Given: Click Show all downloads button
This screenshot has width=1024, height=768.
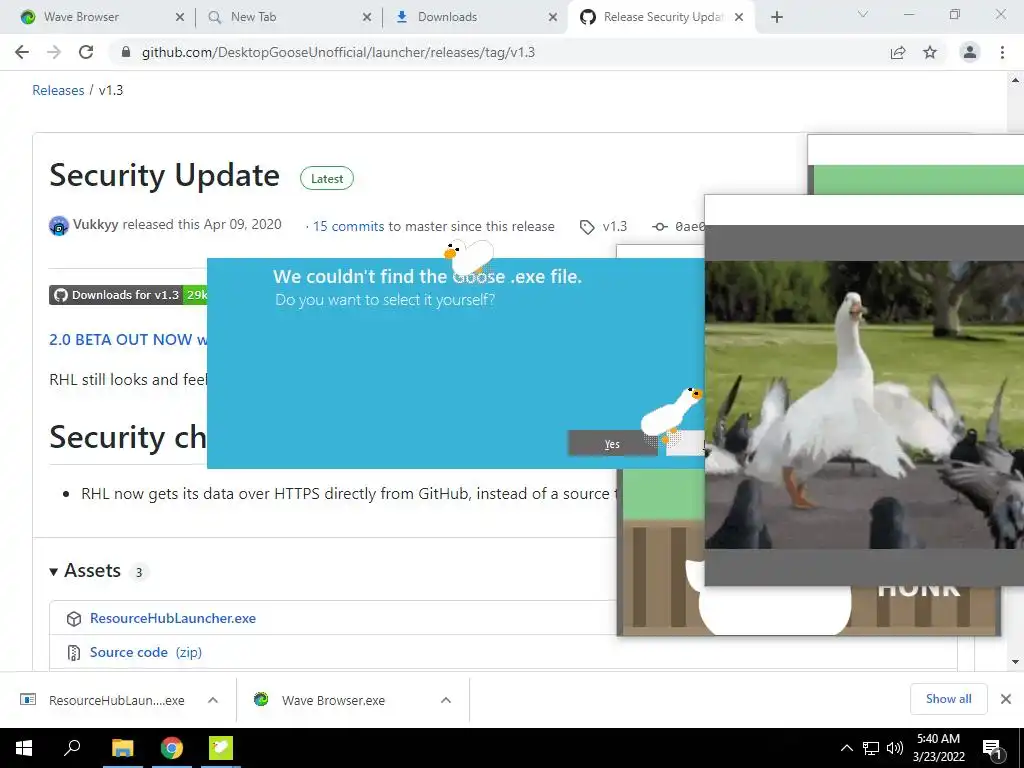Looking at the screenshot, I should 948,699.
